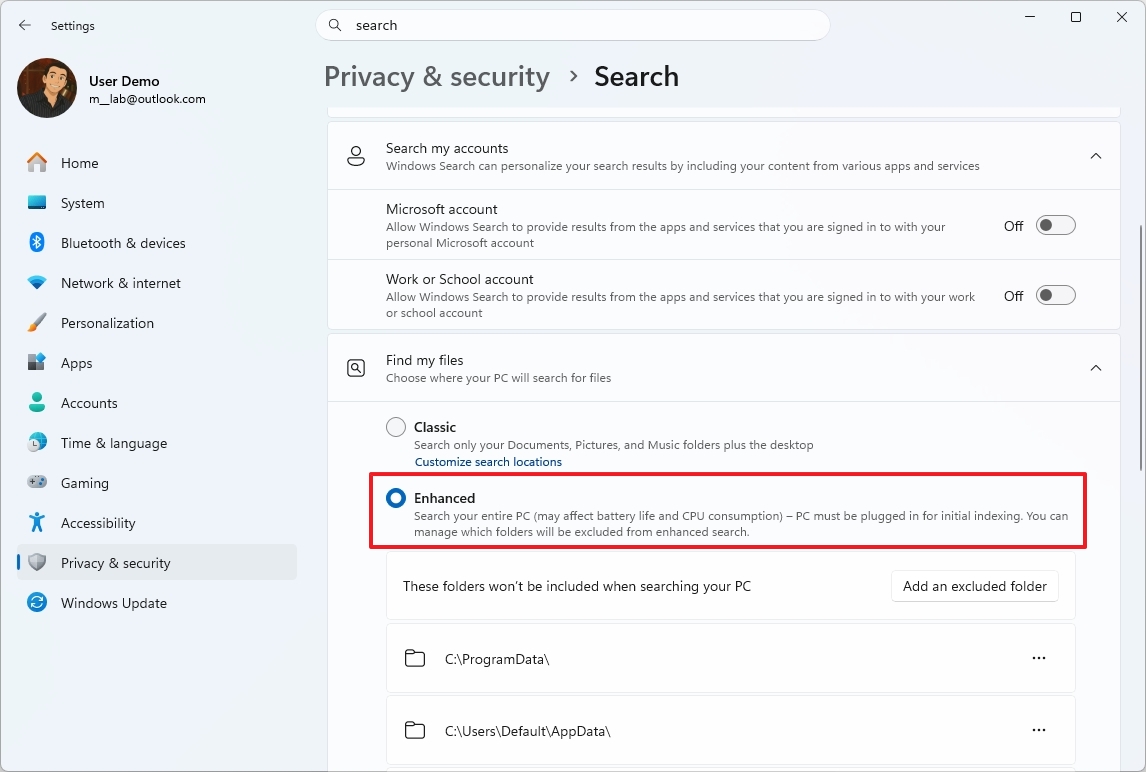This screenshot has width=1146, height=772.
Task: Click Add an excluded folder
Action: click(974, 586)
